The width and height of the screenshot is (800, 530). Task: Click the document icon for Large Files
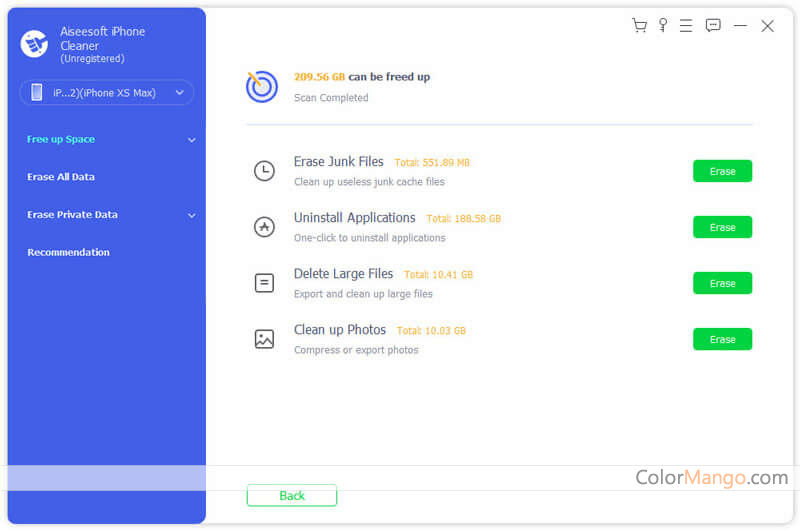(264, 283)
